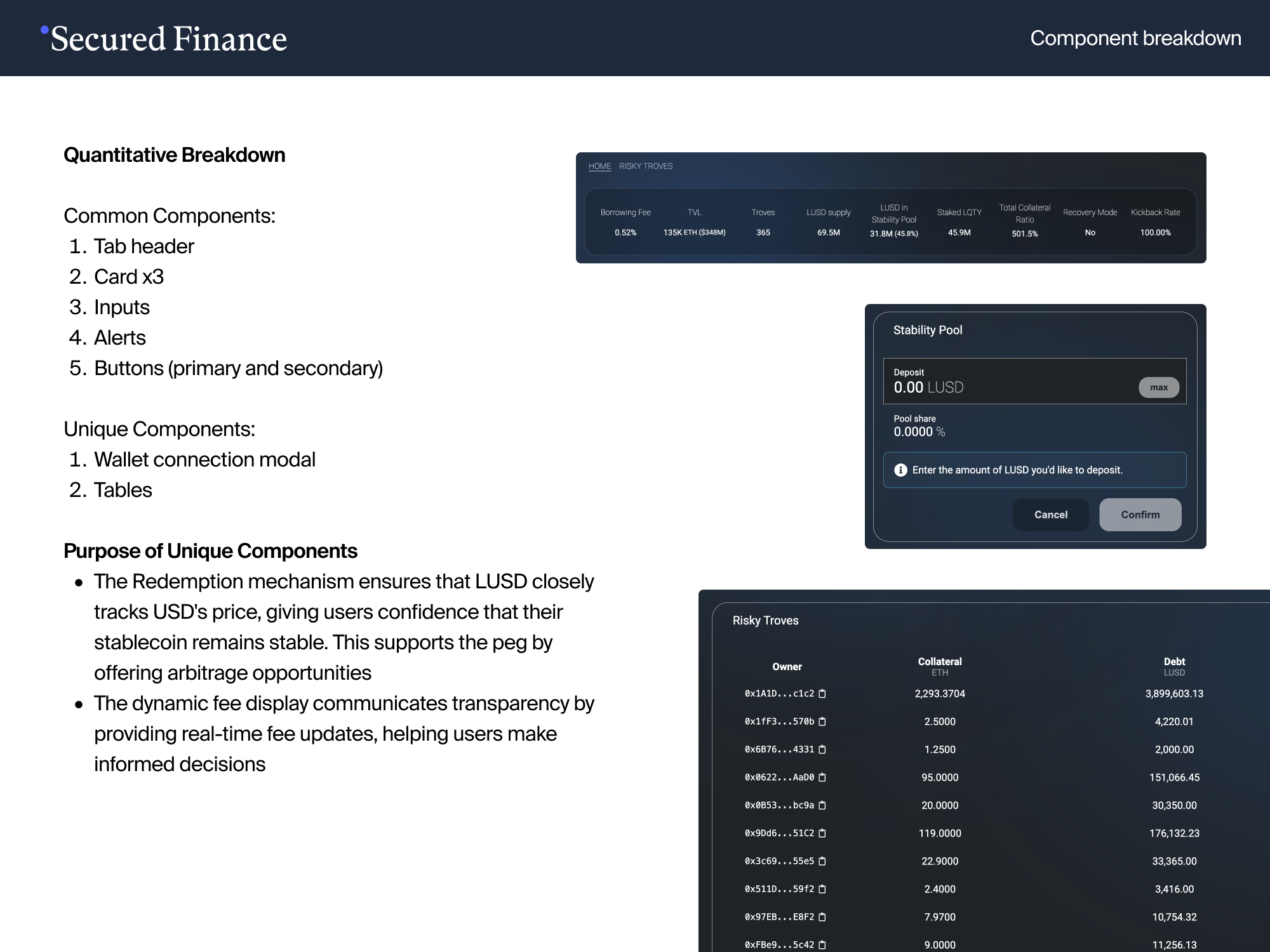This screenshot has height=952, width=1270.
Task: Click collateral value 2,293.3704
Action: click(940, 694)
